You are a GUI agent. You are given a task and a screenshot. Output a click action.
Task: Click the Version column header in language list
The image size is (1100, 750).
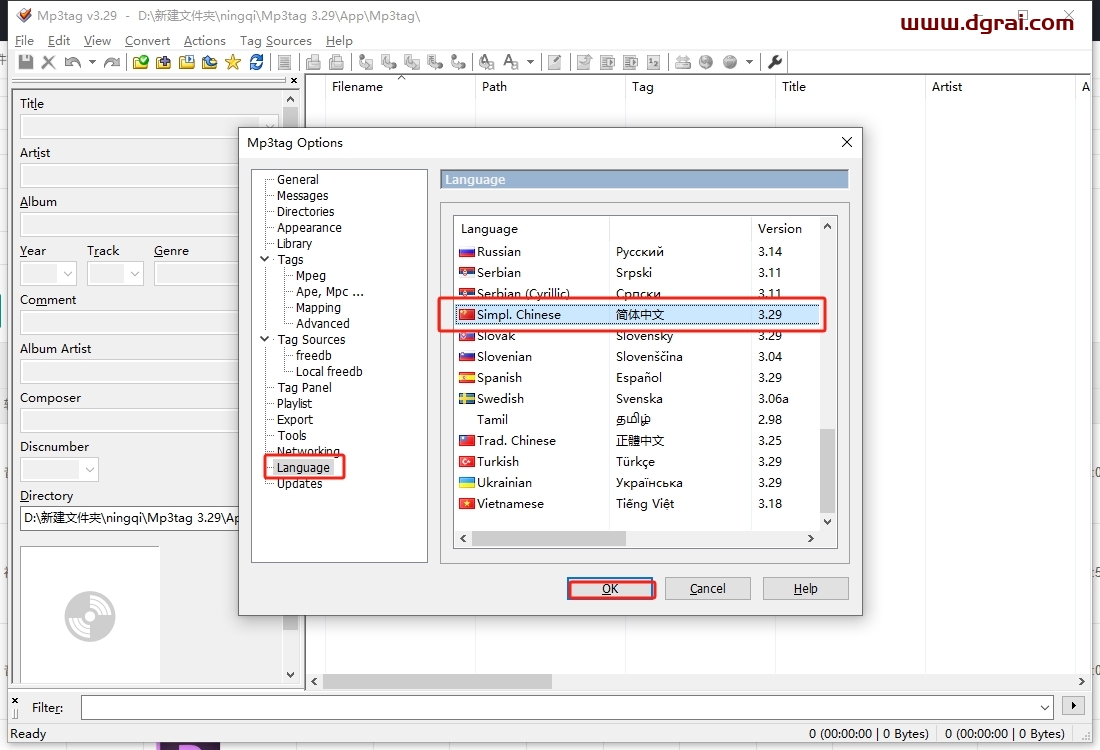pyautogui.click(x=786, y=229)
